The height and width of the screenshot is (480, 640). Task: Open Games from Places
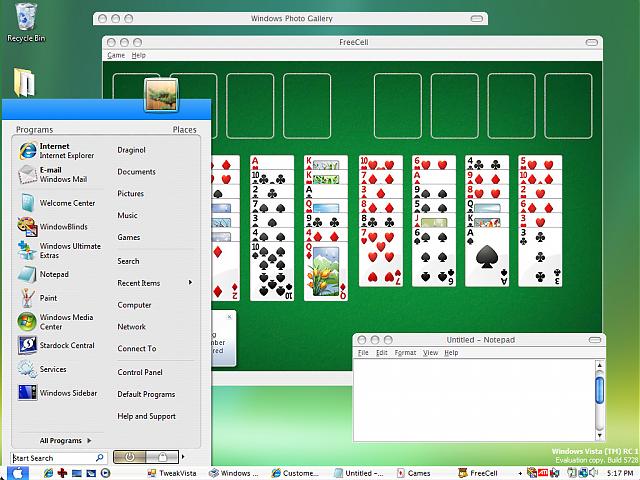click(x=129, y=237)
